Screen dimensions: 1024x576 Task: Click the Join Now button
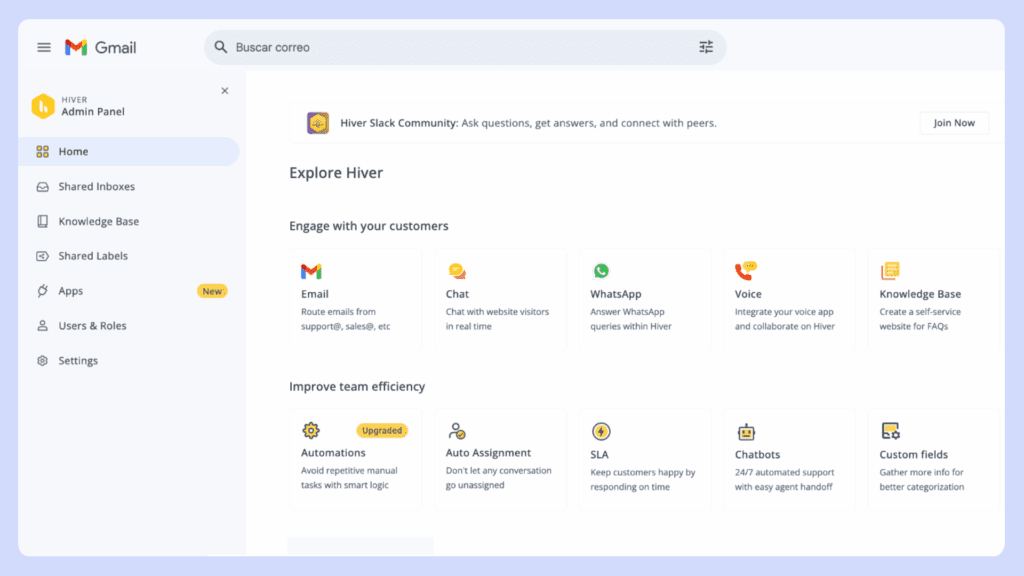pyautogui.click(x=953, y=122)
